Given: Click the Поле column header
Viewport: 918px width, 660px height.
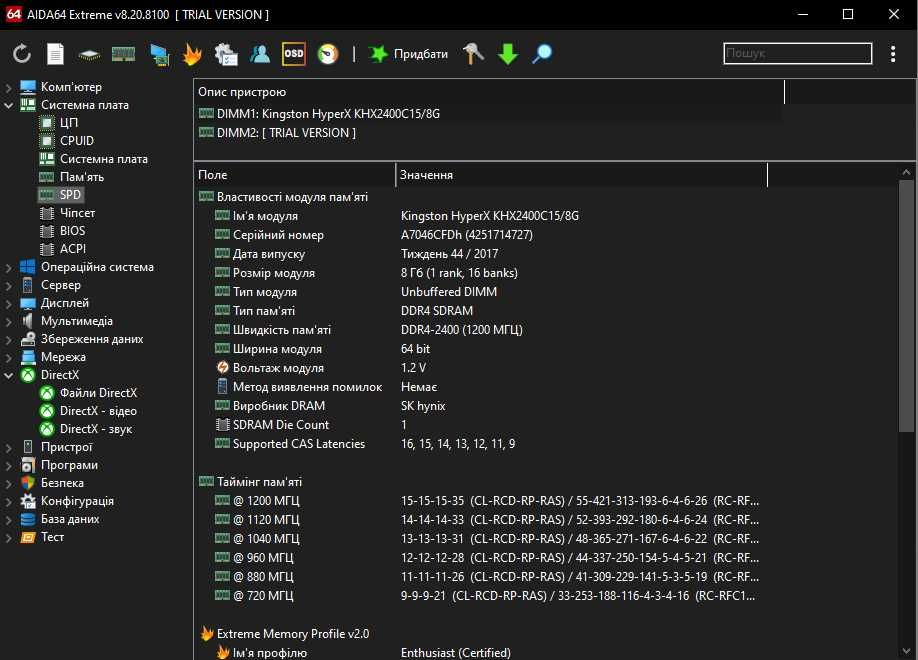Looking at the screenshot, I should [x=295, y=175].
